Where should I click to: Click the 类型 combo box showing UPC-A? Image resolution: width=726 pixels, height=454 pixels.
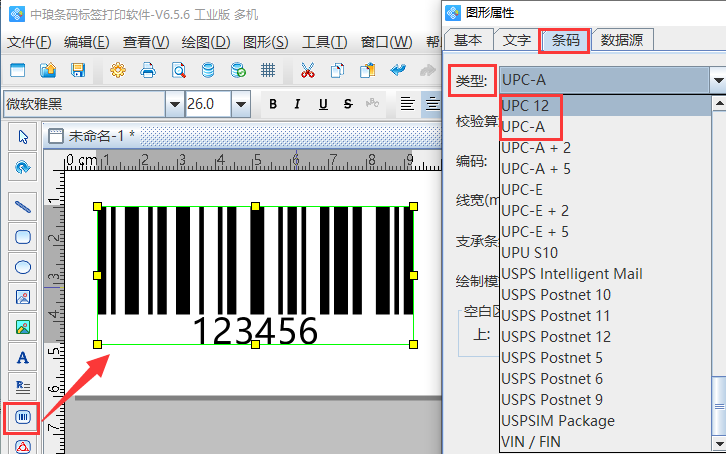pyautogui.click(x=604, y=81)
